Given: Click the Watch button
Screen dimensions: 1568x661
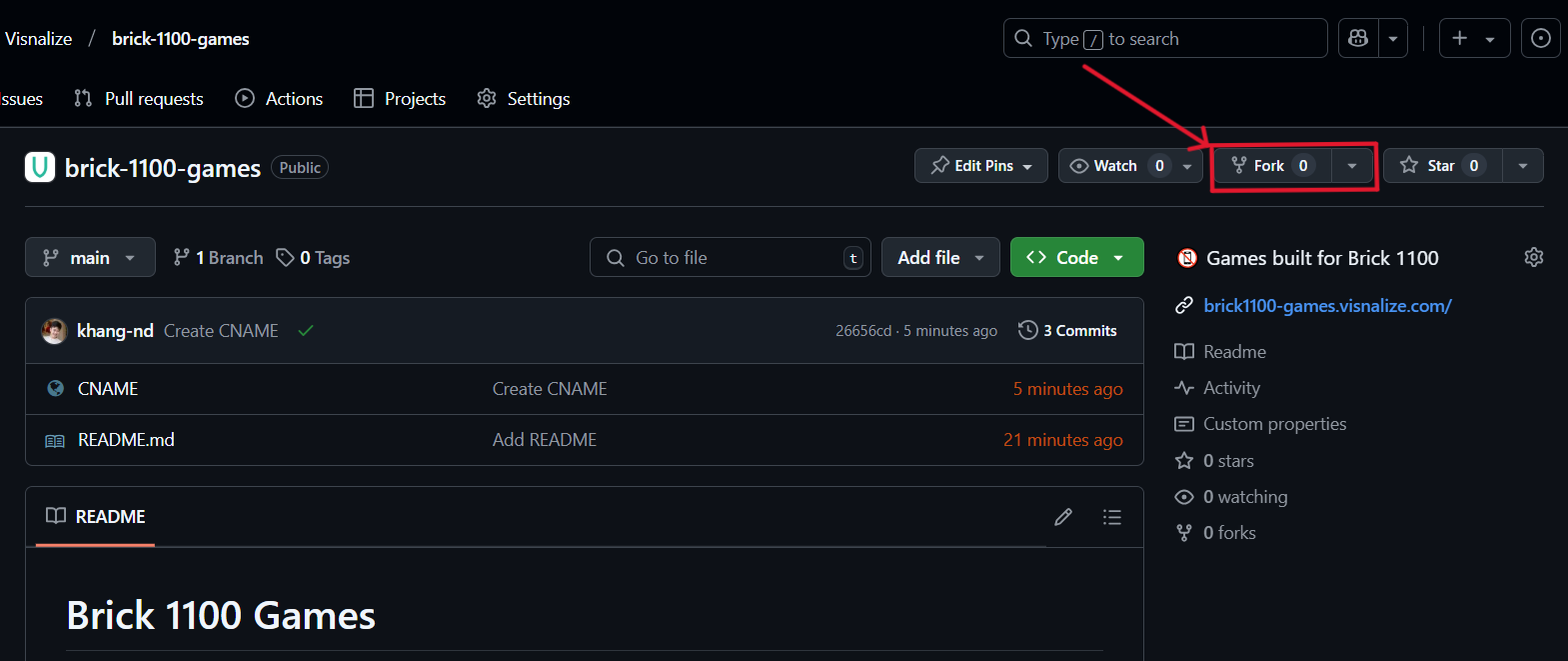Looking at the screenshot, I should click(x=1115, y=166).
